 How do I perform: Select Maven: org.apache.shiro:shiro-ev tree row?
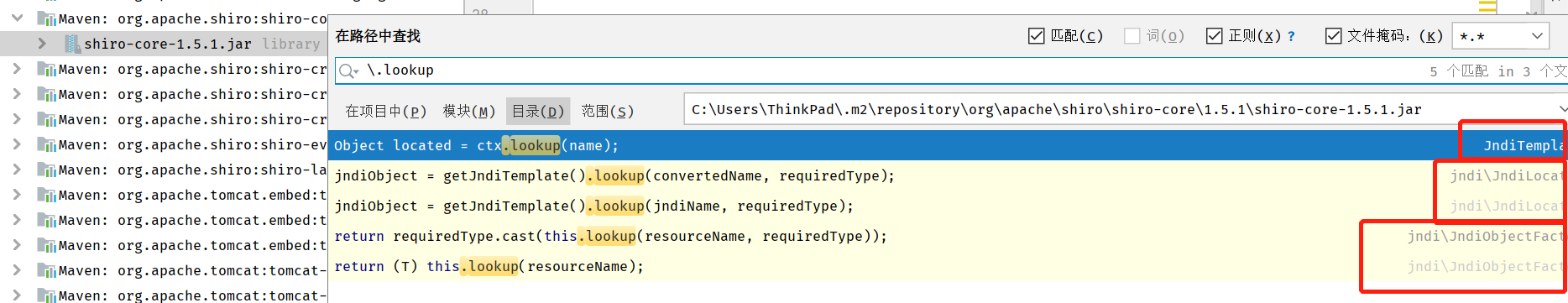[x=164, y=144]
